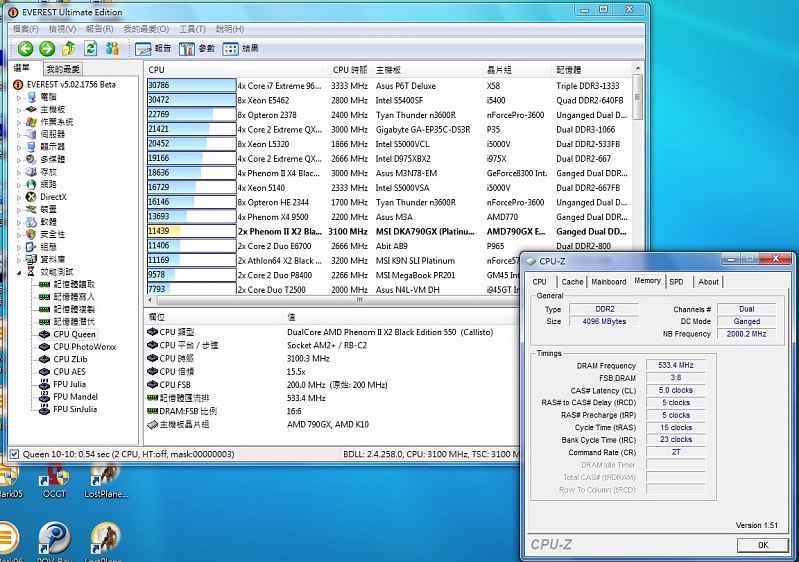
Task: Click the OK button in CPU-Z
Action: point(763,545)
